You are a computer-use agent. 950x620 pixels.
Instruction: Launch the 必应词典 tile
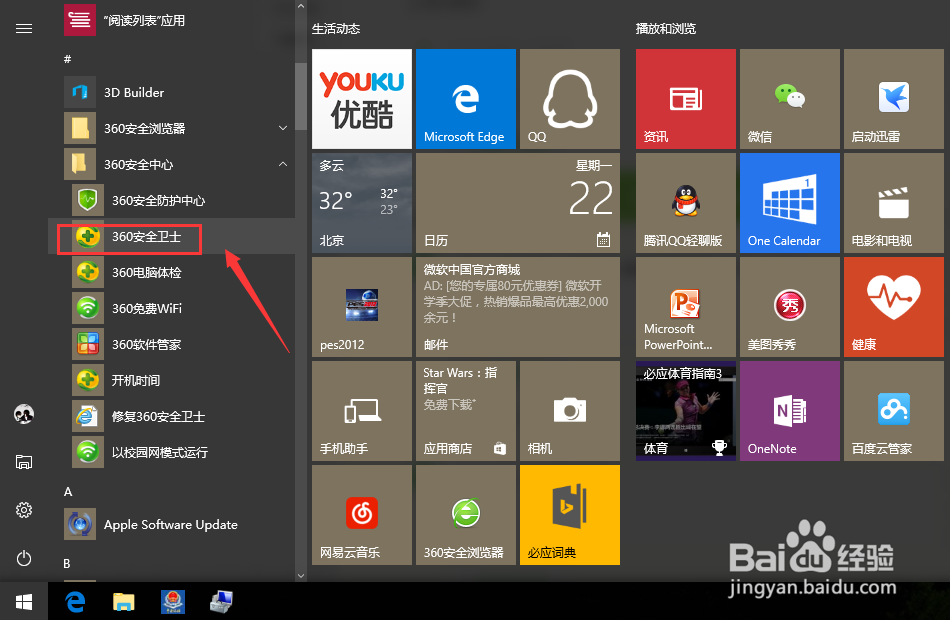tap(569, 514)
